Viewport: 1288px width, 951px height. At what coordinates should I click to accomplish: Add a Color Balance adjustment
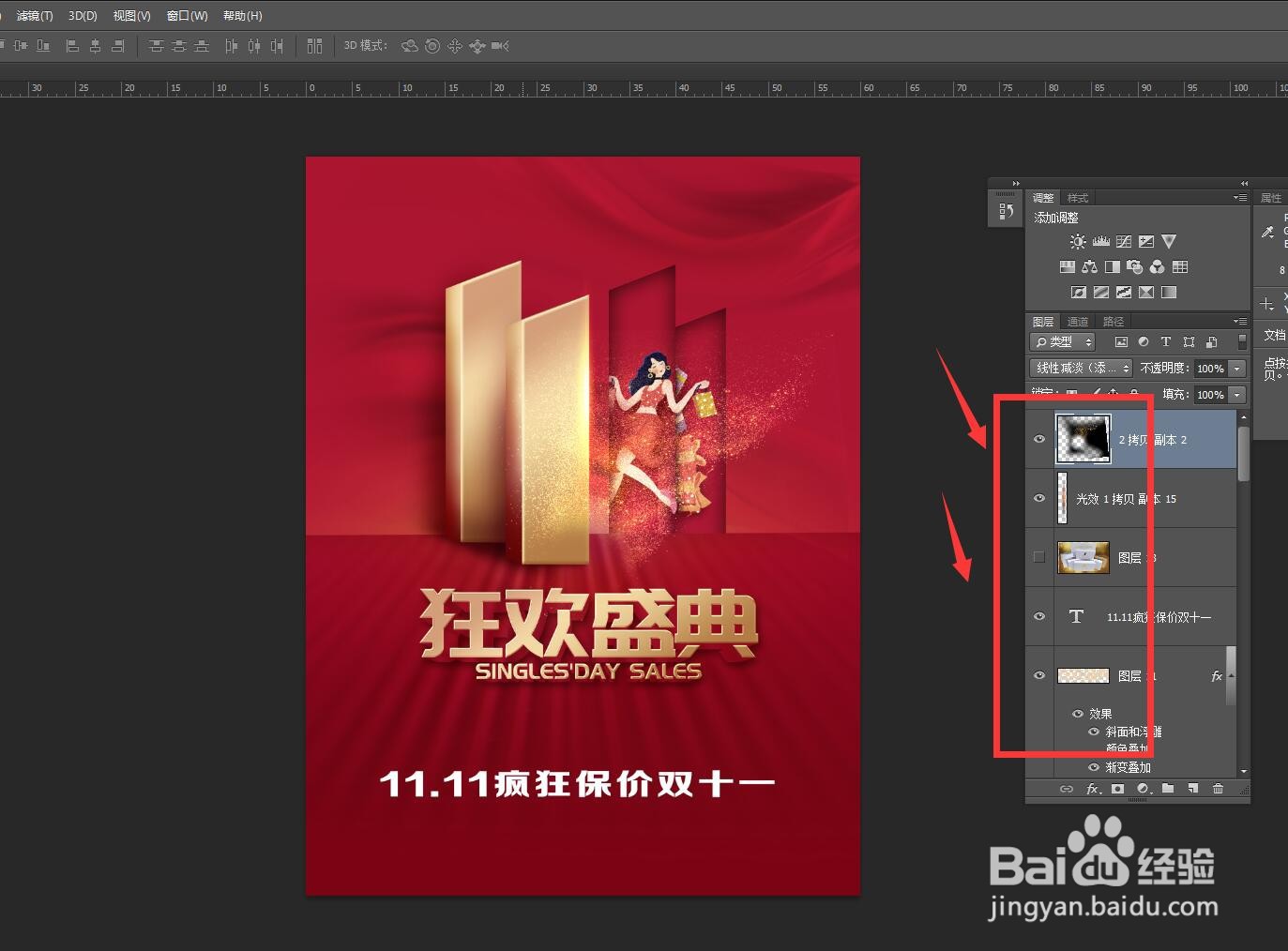(x=1090, y=267)
